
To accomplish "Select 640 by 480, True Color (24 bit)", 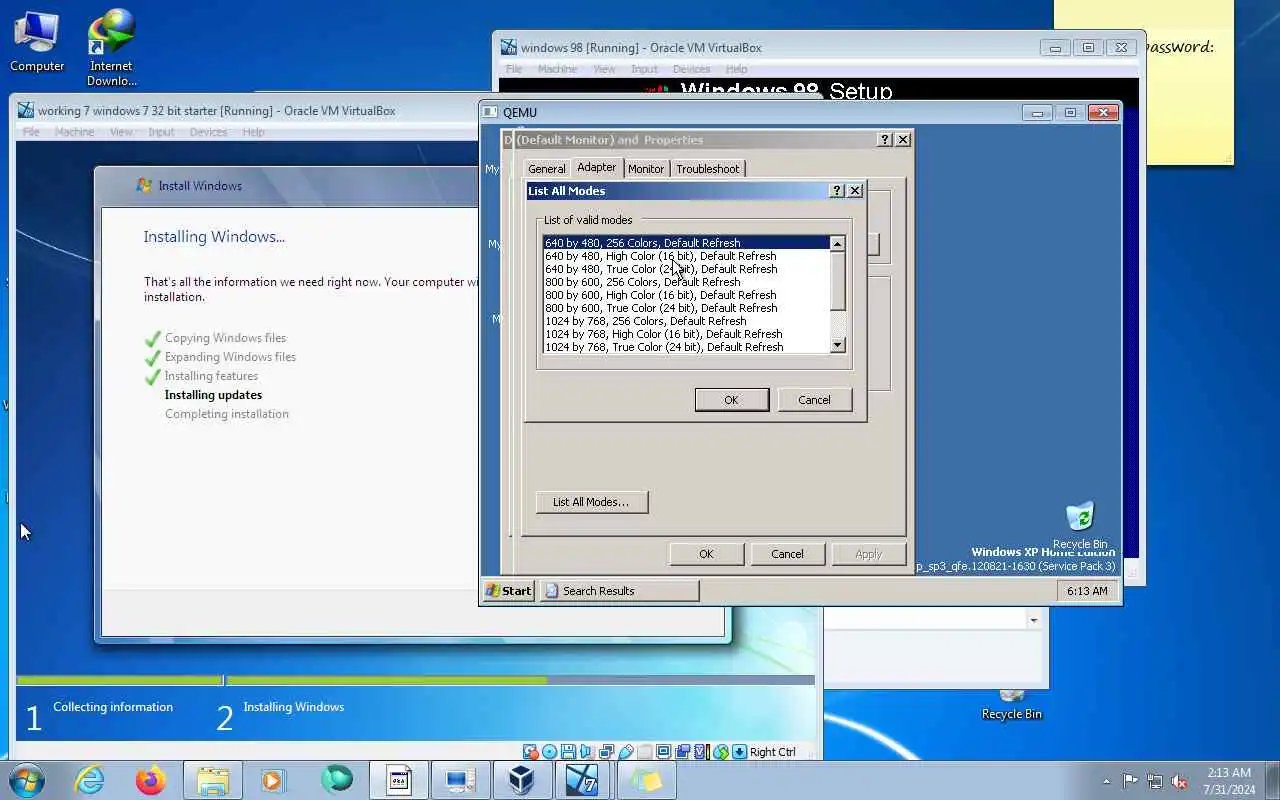I will (x=686, y=269).
